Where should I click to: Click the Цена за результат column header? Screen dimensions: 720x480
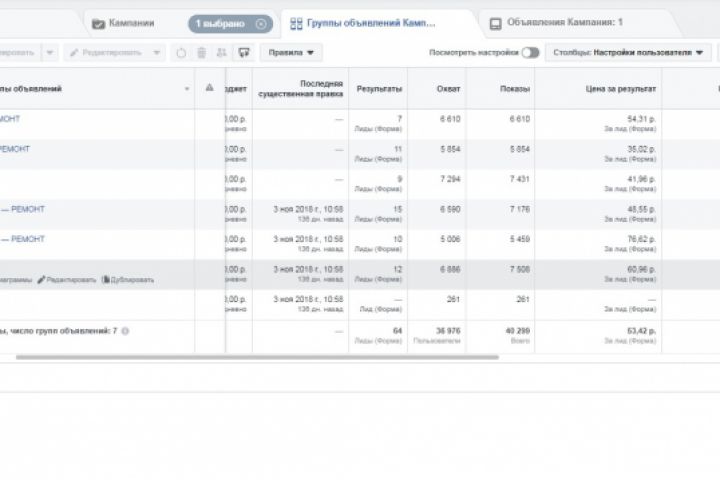[621, 89]
